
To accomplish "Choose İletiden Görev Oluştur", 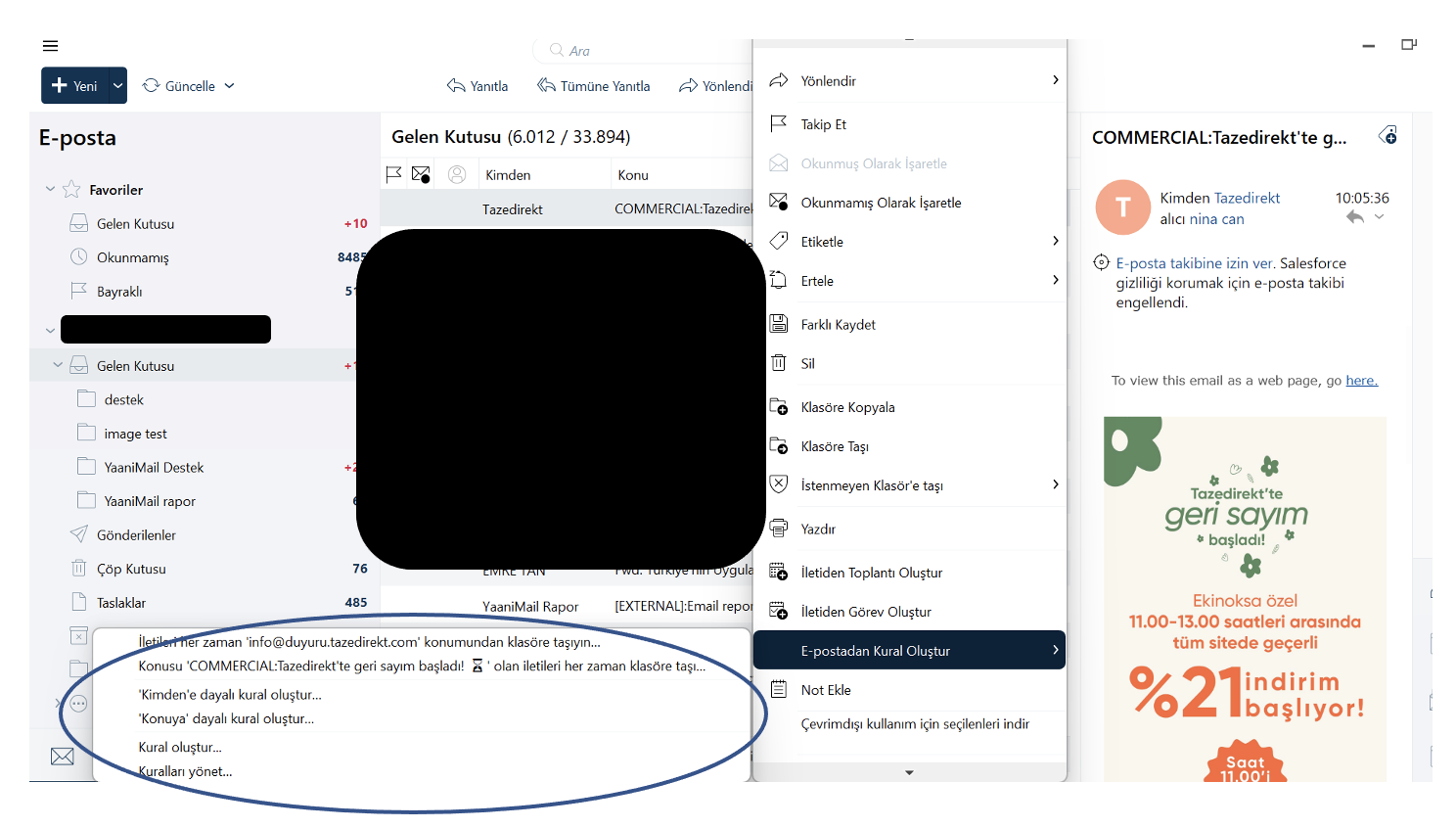I will 910,612.
